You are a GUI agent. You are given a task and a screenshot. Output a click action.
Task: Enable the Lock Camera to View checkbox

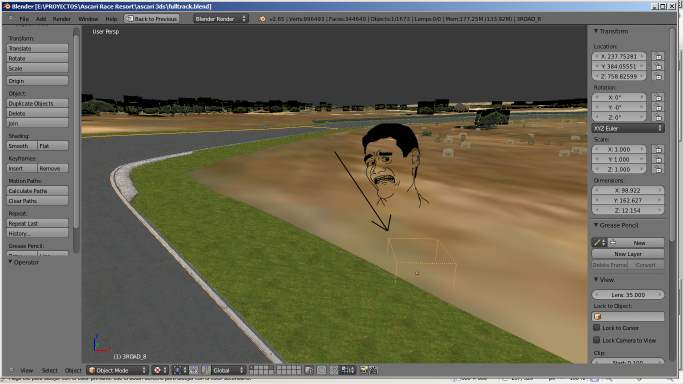[x=597, y=340]
